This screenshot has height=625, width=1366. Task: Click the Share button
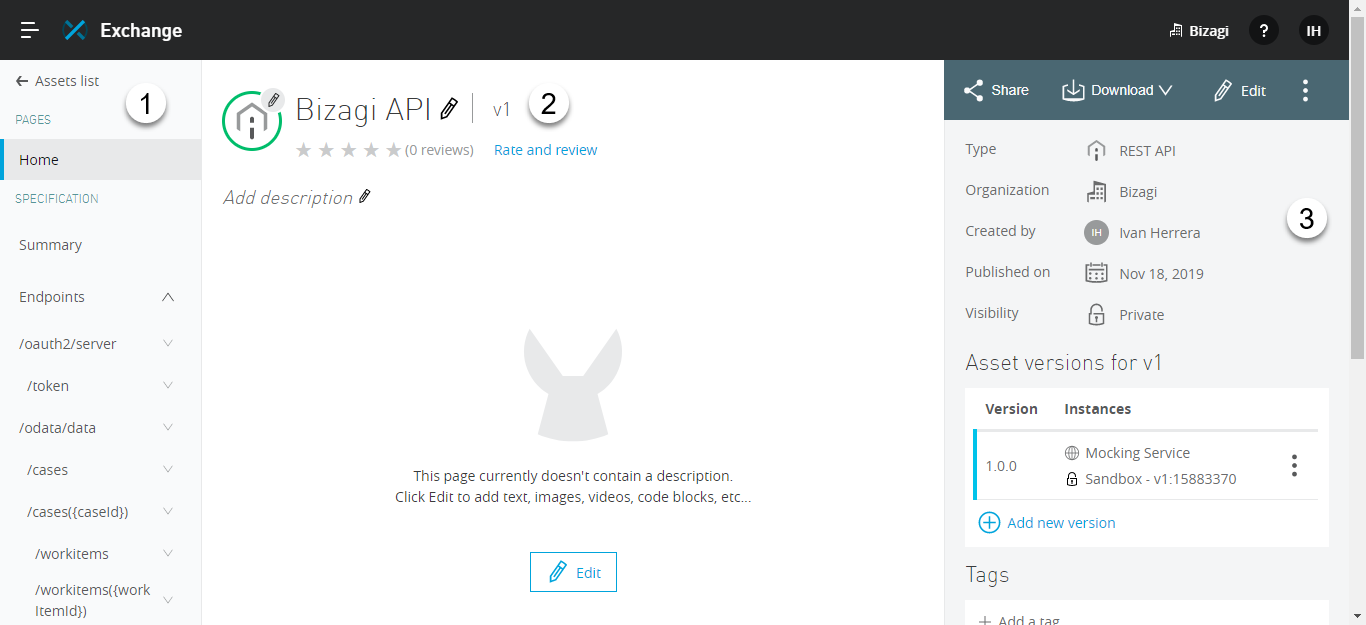pyautogui.click(x=996, y=90)
